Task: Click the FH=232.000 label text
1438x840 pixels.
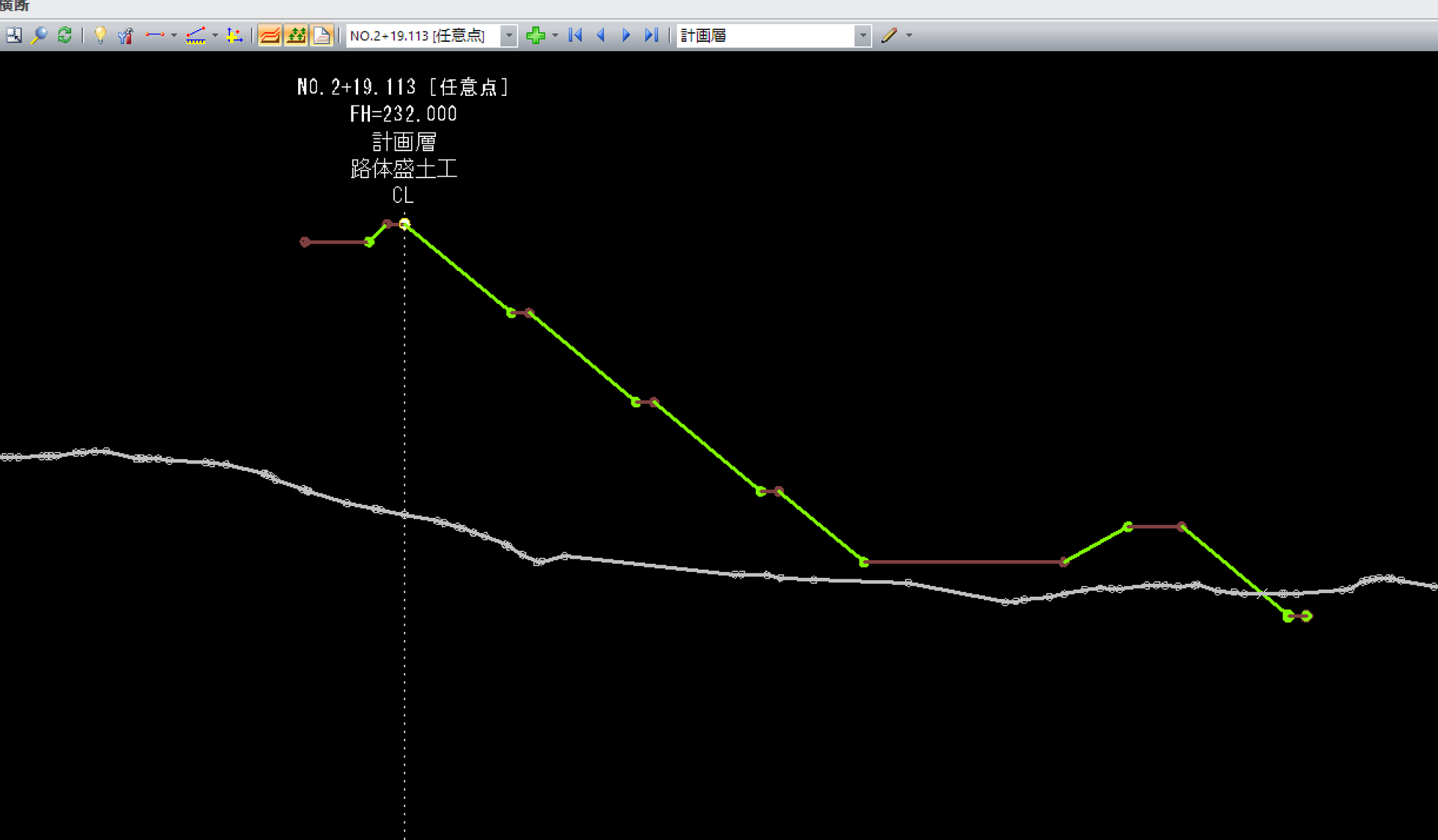Action: pos(404,114)
